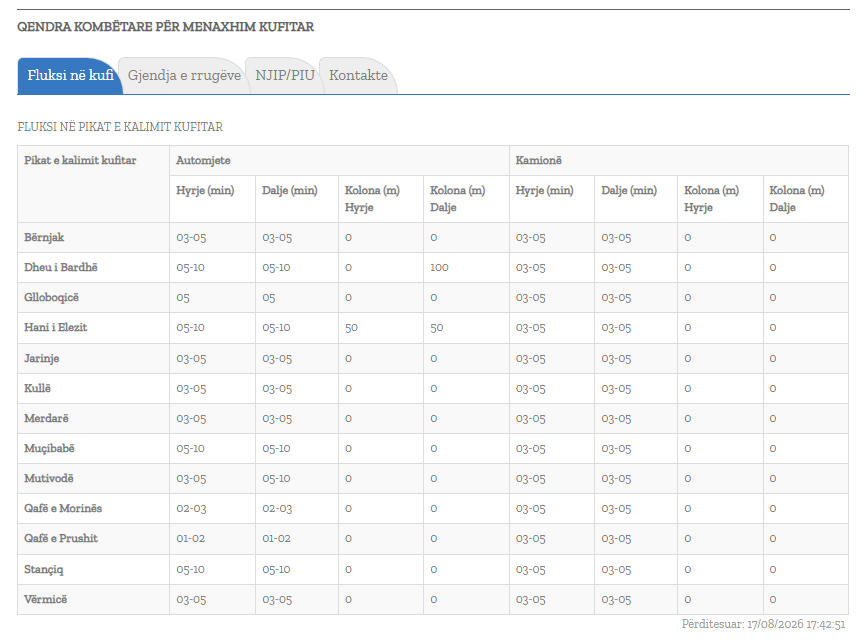
Task: Go to the Kontakte tab
Action: click(x=358, y=75)
